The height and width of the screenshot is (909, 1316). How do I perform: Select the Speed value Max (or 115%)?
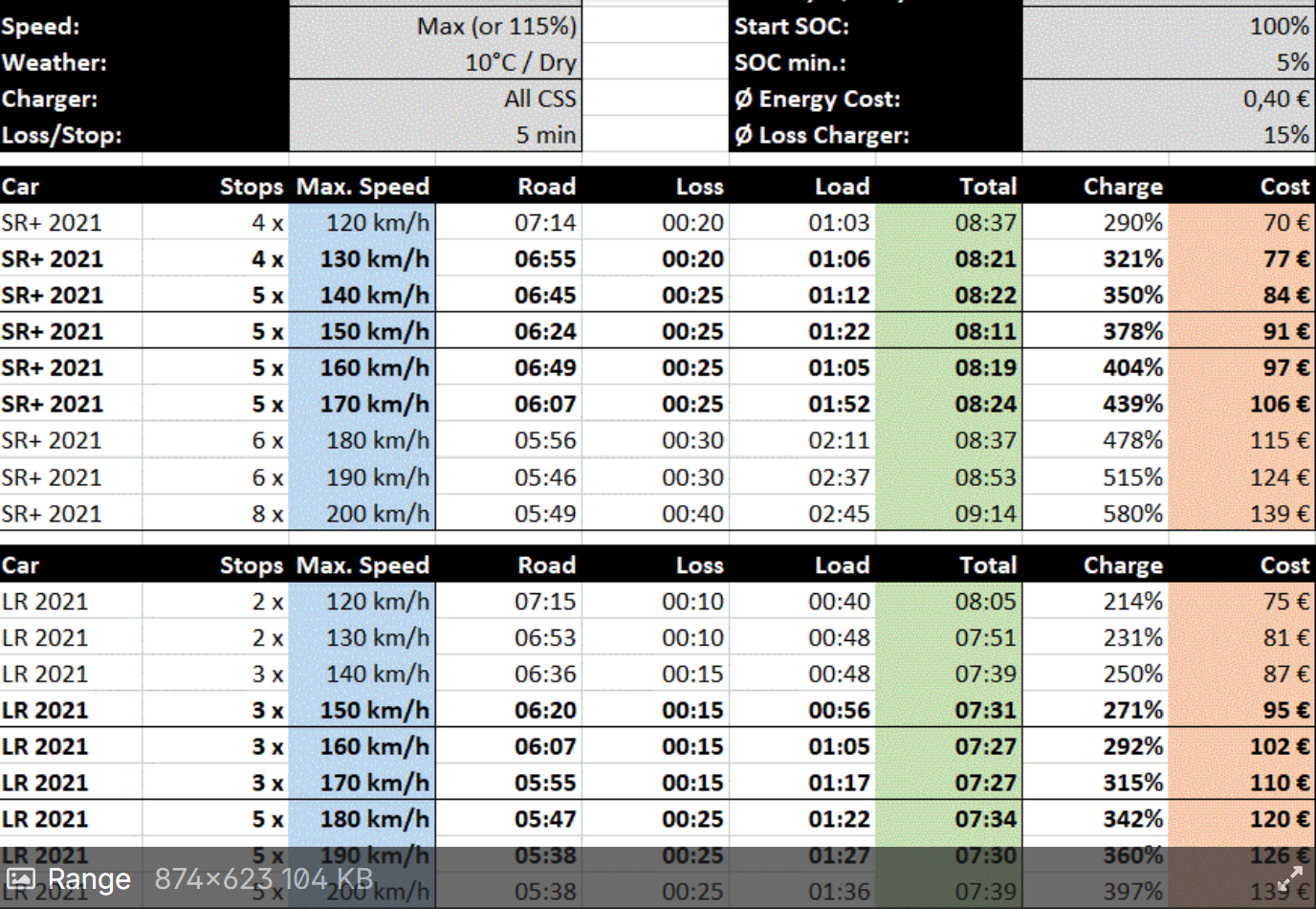(x=496, y=26)
